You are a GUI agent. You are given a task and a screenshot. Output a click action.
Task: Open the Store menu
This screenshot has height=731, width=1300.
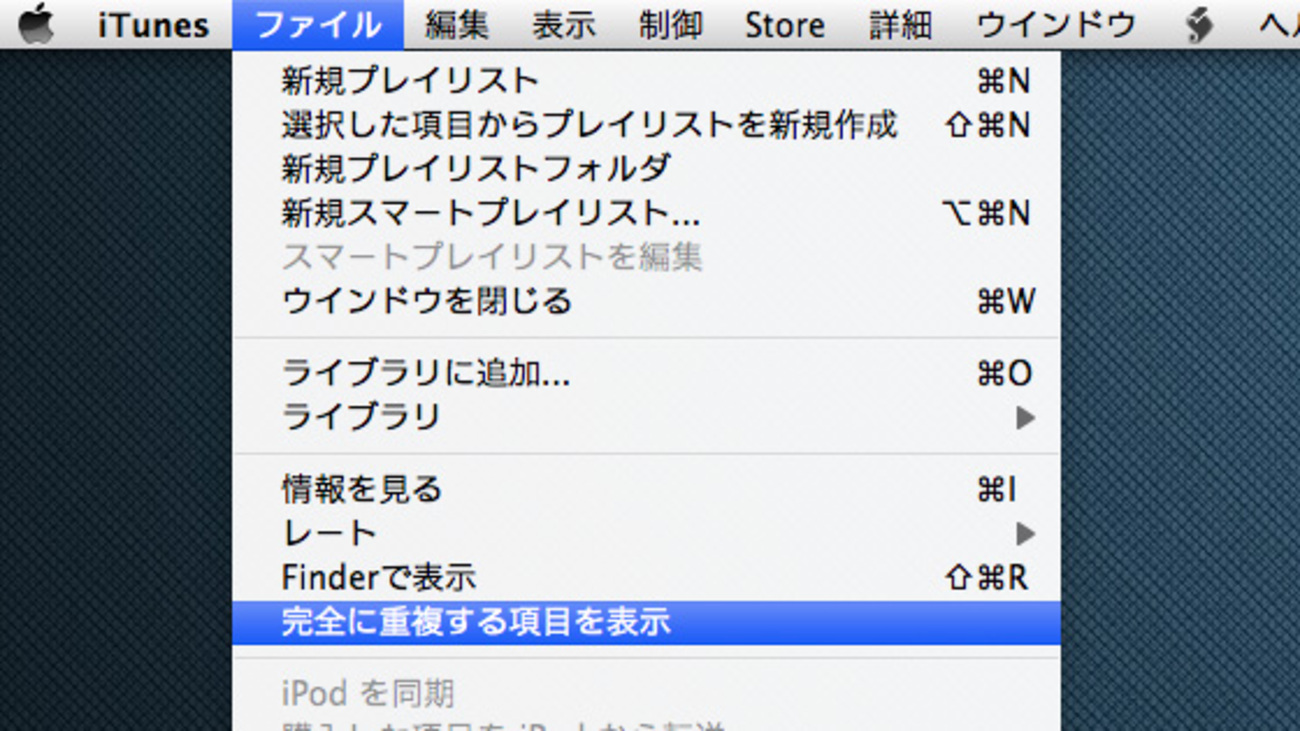(785, 24)
